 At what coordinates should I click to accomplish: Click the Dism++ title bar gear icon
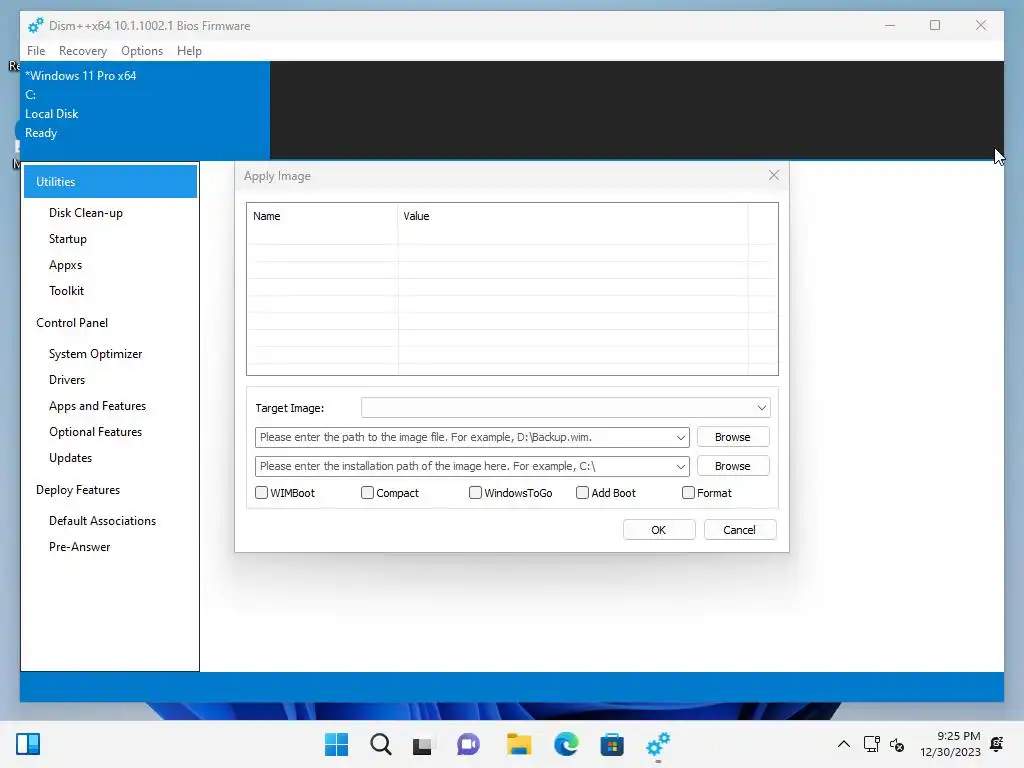(x=35, y=25)
